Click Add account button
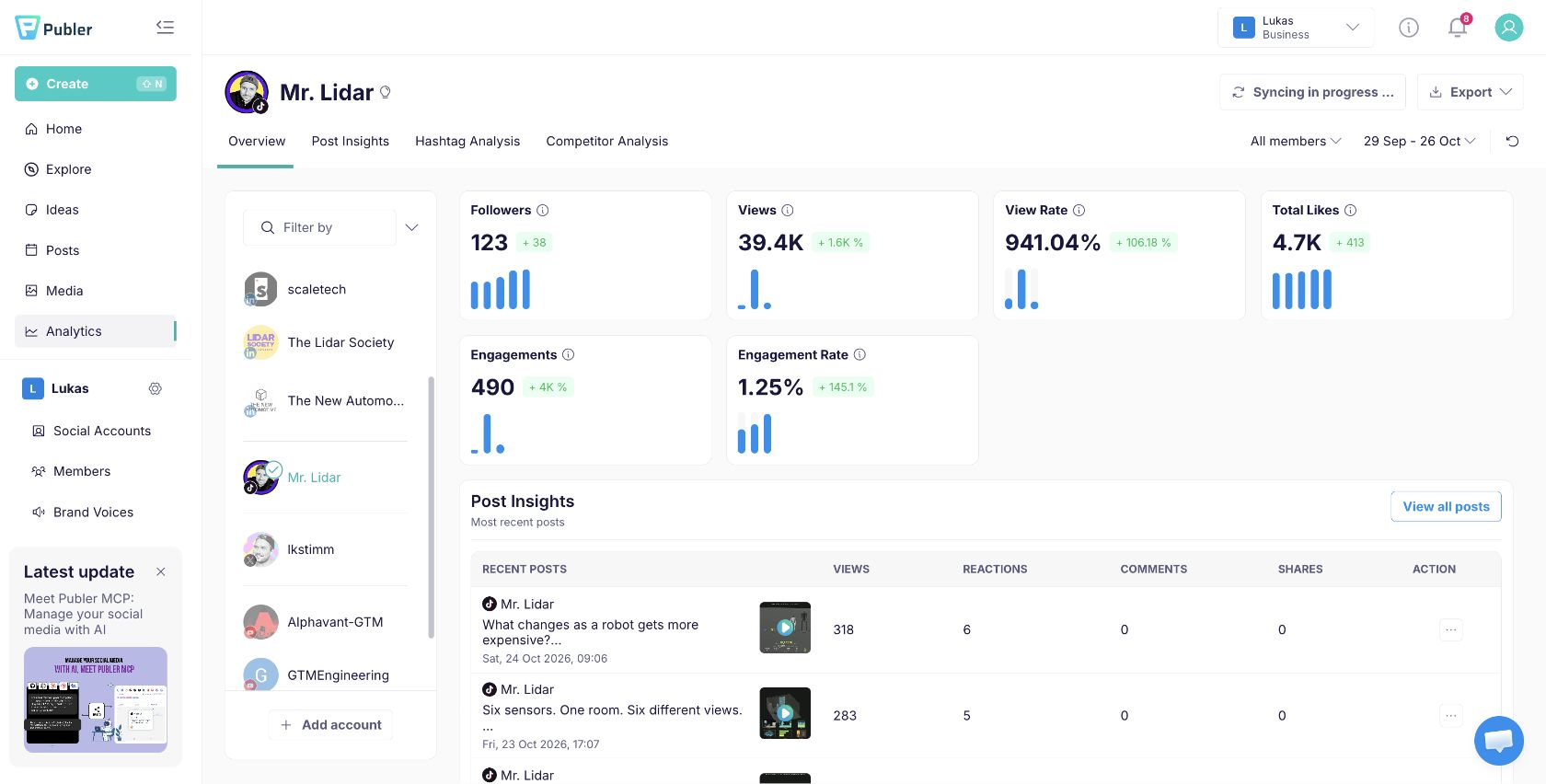This screenshot has height=784, width=1546. tap(331, 725)
